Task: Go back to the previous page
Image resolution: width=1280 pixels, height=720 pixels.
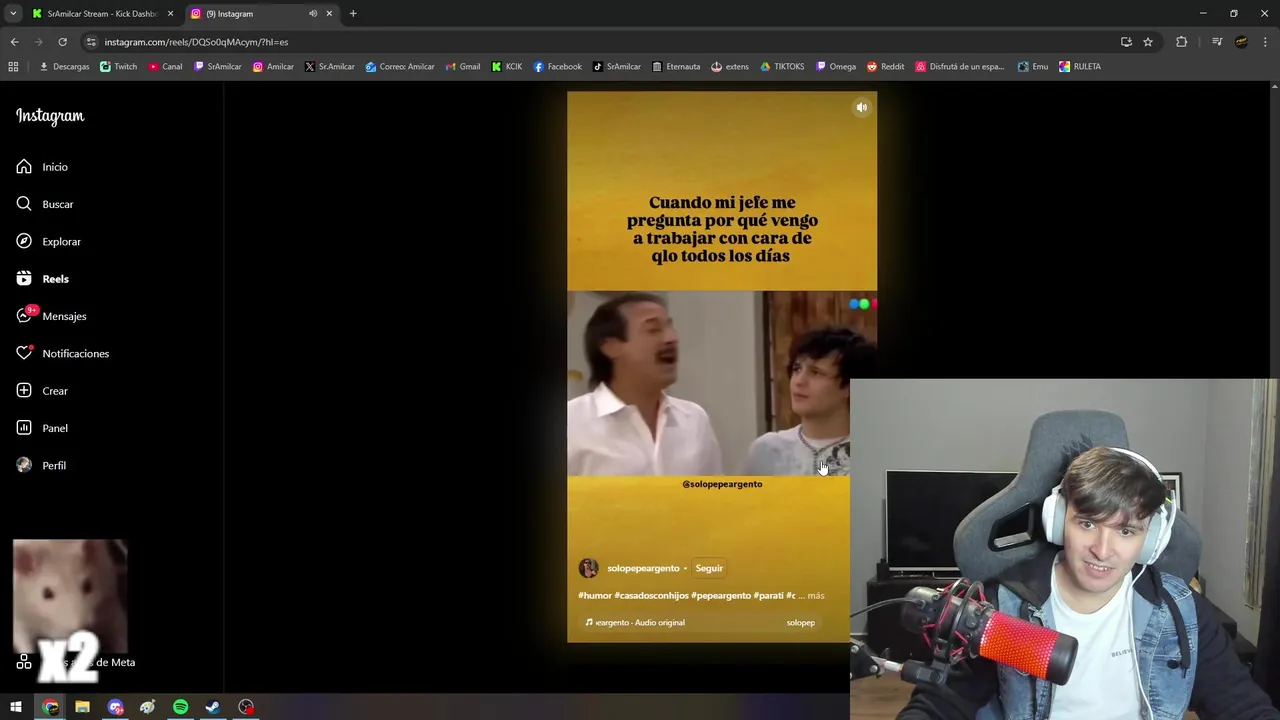Action: (14, 42)
